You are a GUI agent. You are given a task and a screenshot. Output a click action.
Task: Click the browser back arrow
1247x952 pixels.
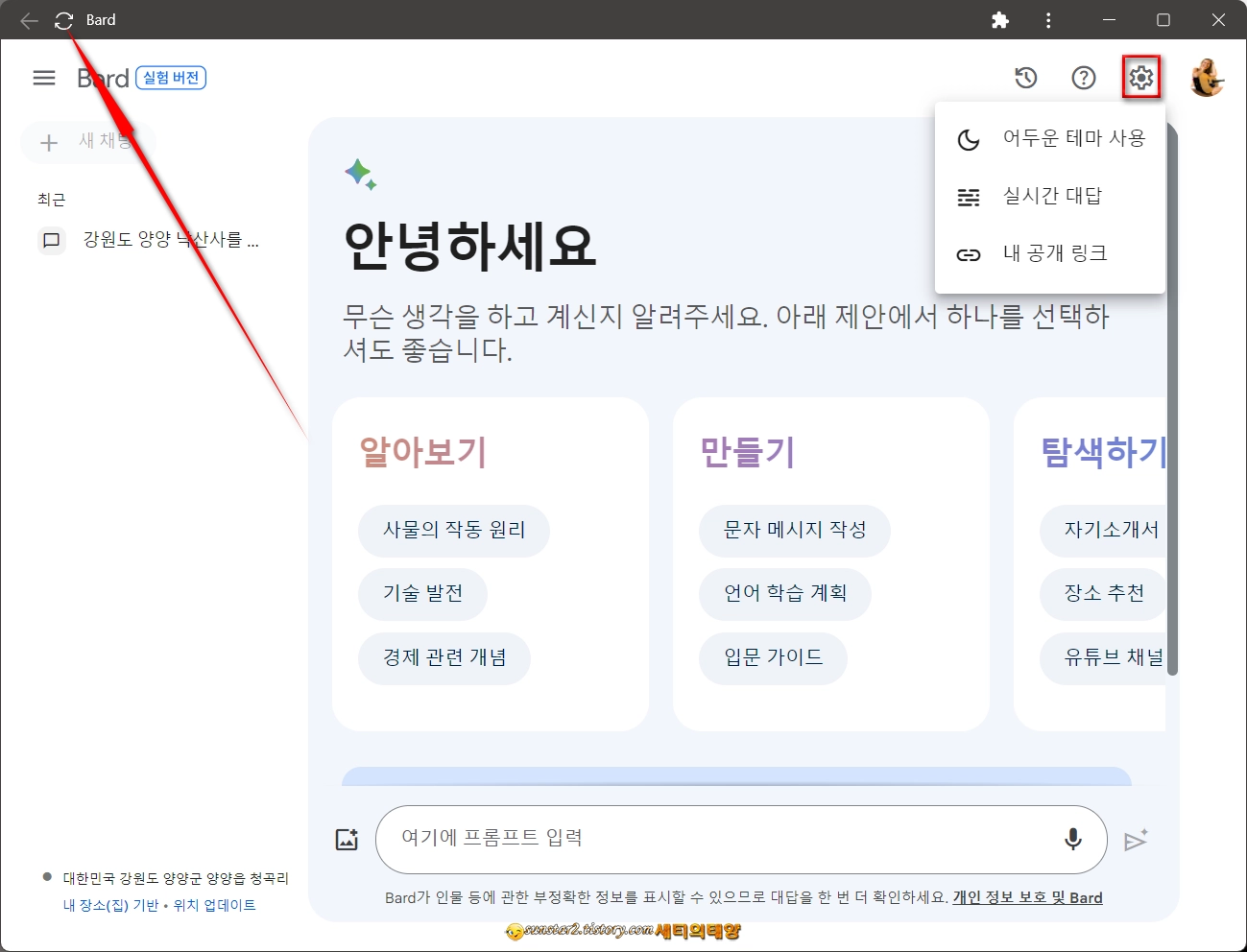(29, 20)
